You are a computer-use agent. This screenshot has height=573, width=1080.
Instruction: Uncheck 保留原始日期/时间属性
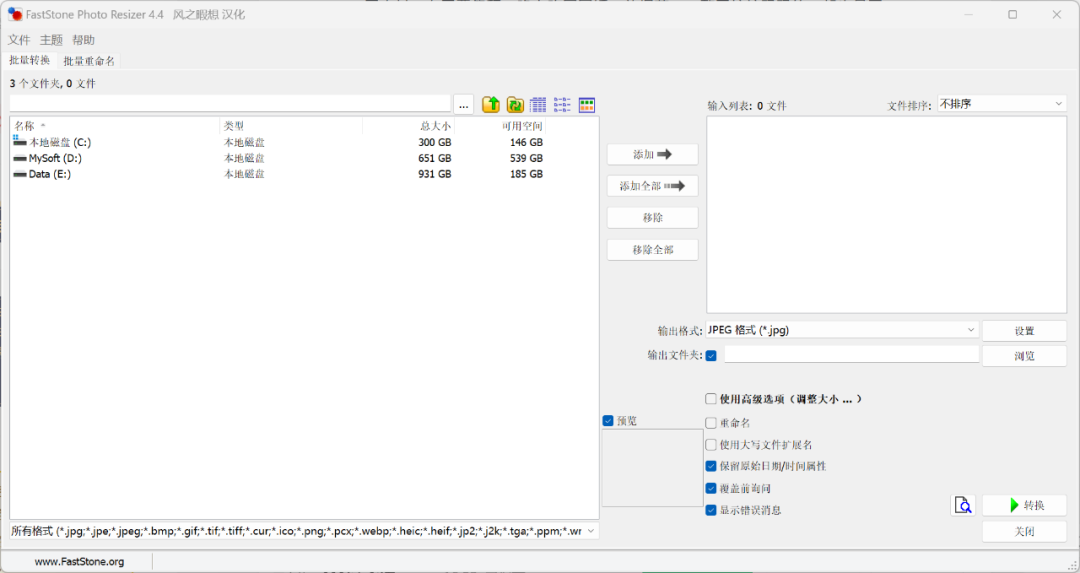tap(711, 466)
